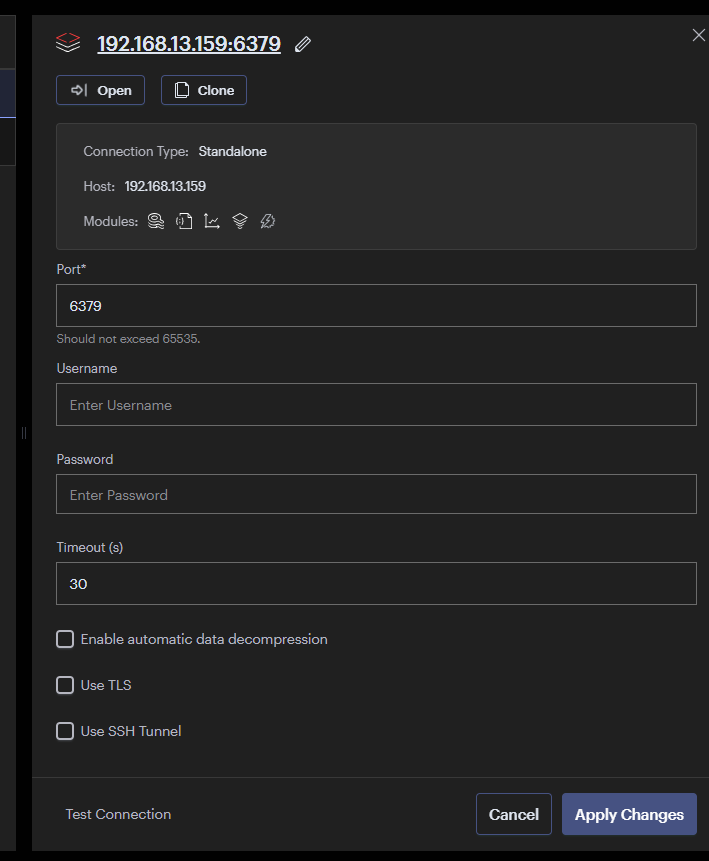This screenshot has height=861, width=709.
Task: Run Test Connection
Action: [118, 814]
